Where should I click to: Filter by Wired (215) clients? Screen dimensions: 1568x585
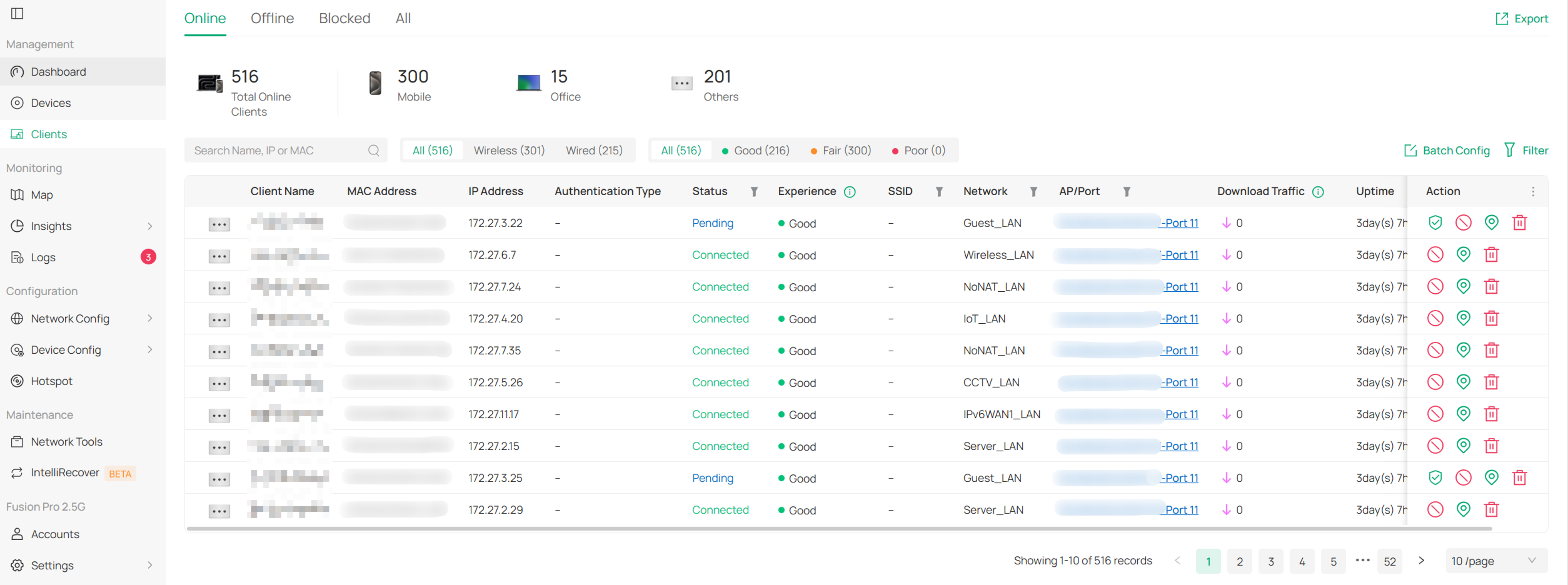(594, 150)
